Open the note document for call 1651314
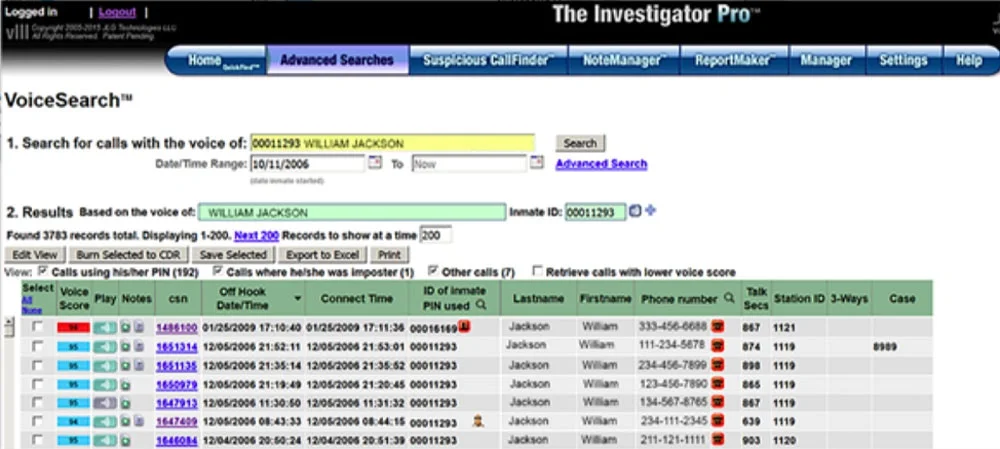1000x449 pixels. click(138, 347)
